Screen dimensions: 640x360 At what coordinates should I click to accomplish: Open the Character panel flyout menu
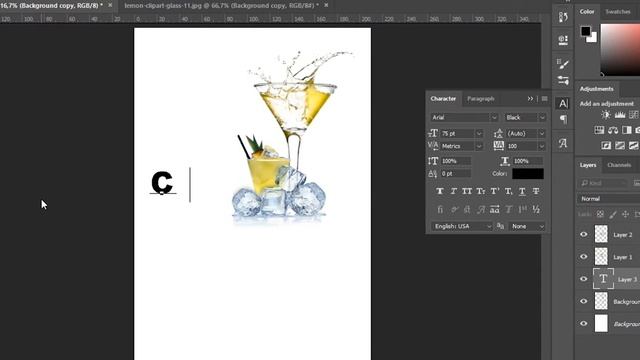click(x=544, y=99)
